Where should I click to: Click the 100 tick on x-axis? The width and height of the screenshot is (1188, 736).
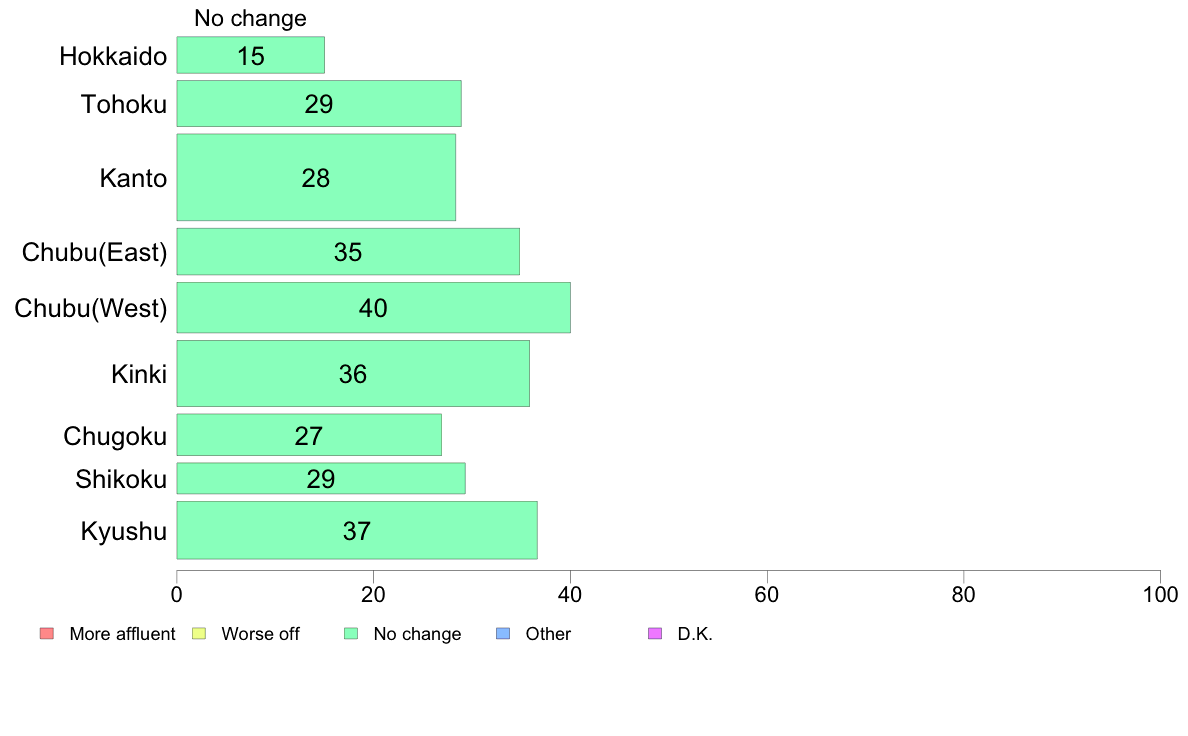[1160, 595]
